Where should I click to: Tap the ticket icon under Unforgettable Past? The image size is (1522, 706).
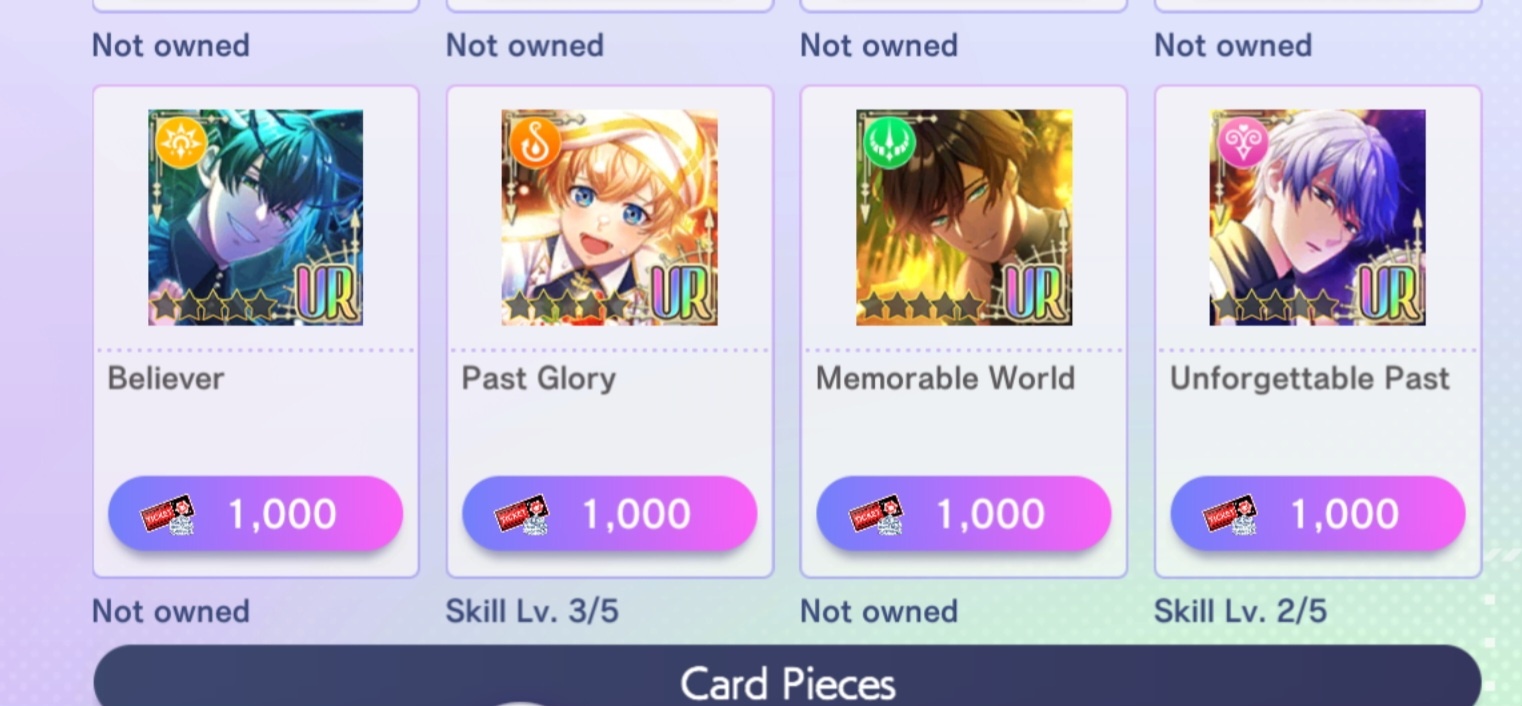(1230, 514)
